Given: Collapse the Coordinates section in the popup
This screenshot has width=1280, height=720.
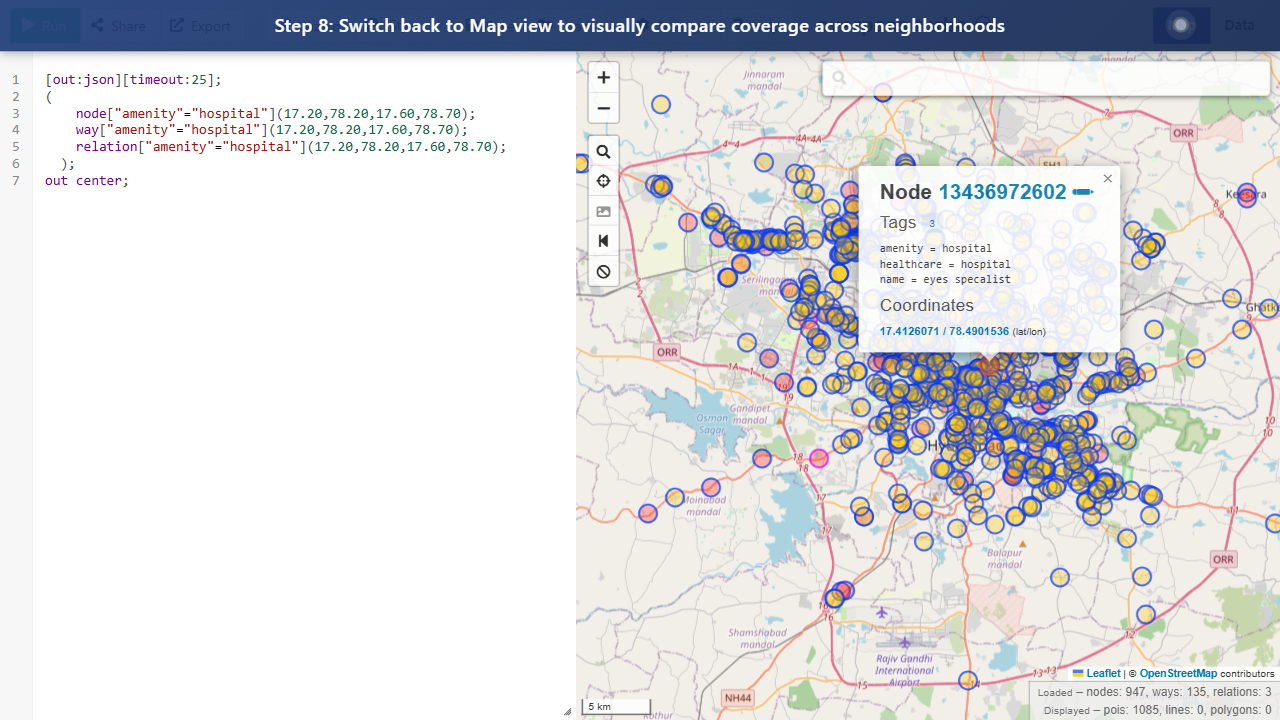Looking at the screenshot, I should (x=926, y=305).
